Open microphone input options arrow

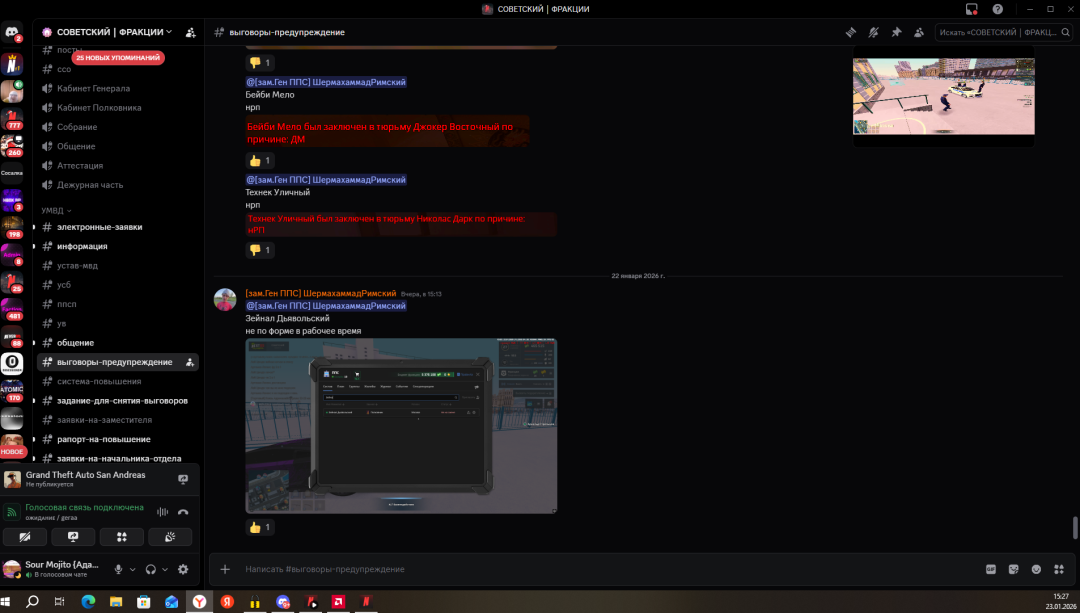pos(133,569)
